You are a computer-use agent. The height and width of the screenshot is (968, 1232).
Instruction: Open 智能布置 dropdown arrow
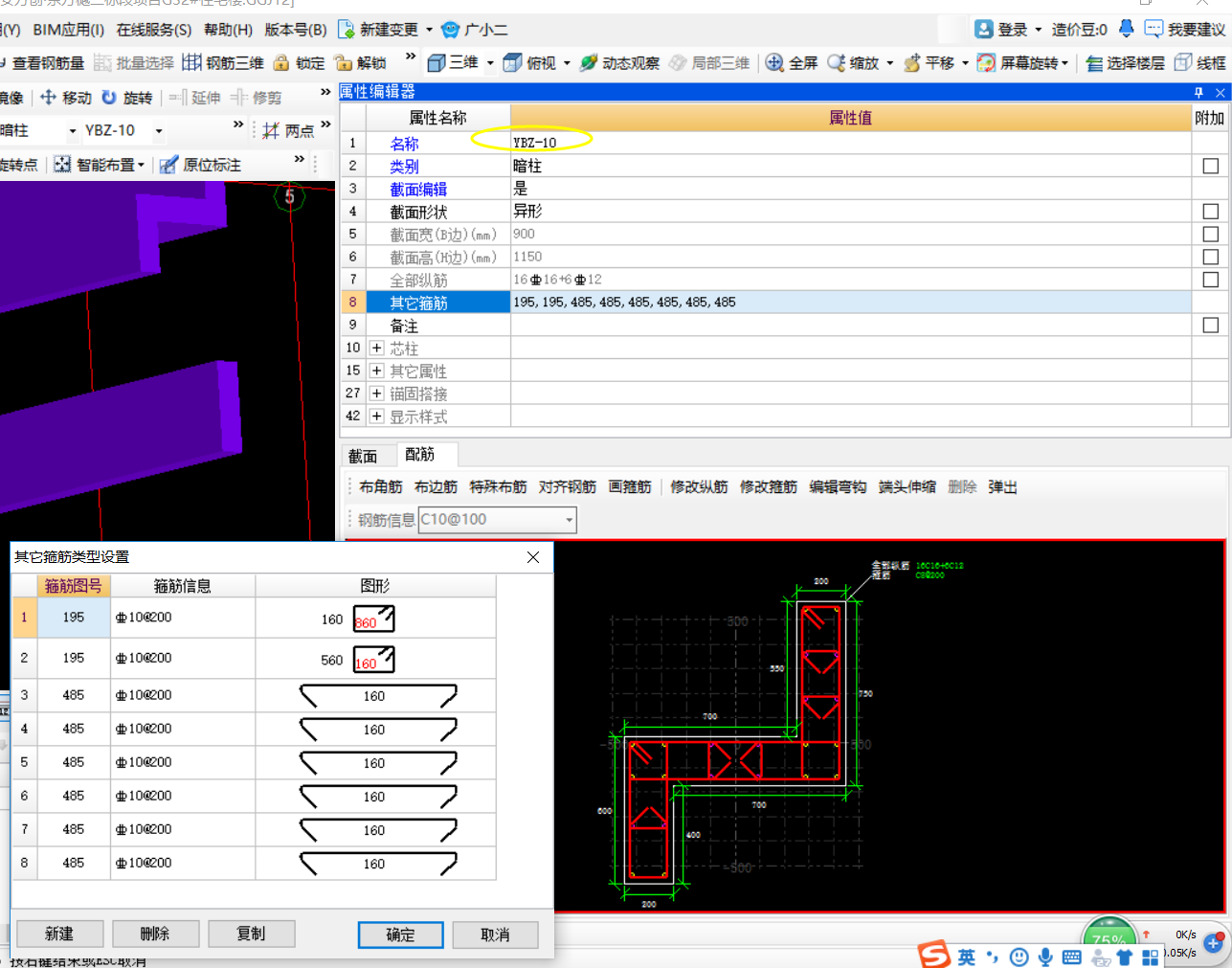(x=141, y=165)
